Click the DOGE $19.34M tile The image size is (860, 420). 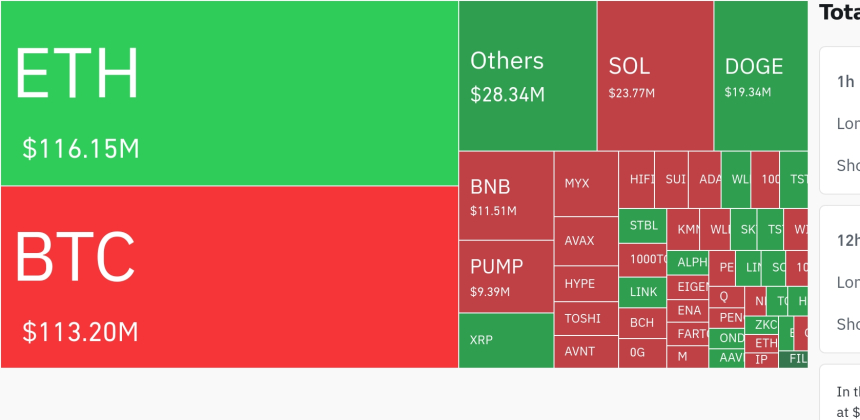click(760, 76)
